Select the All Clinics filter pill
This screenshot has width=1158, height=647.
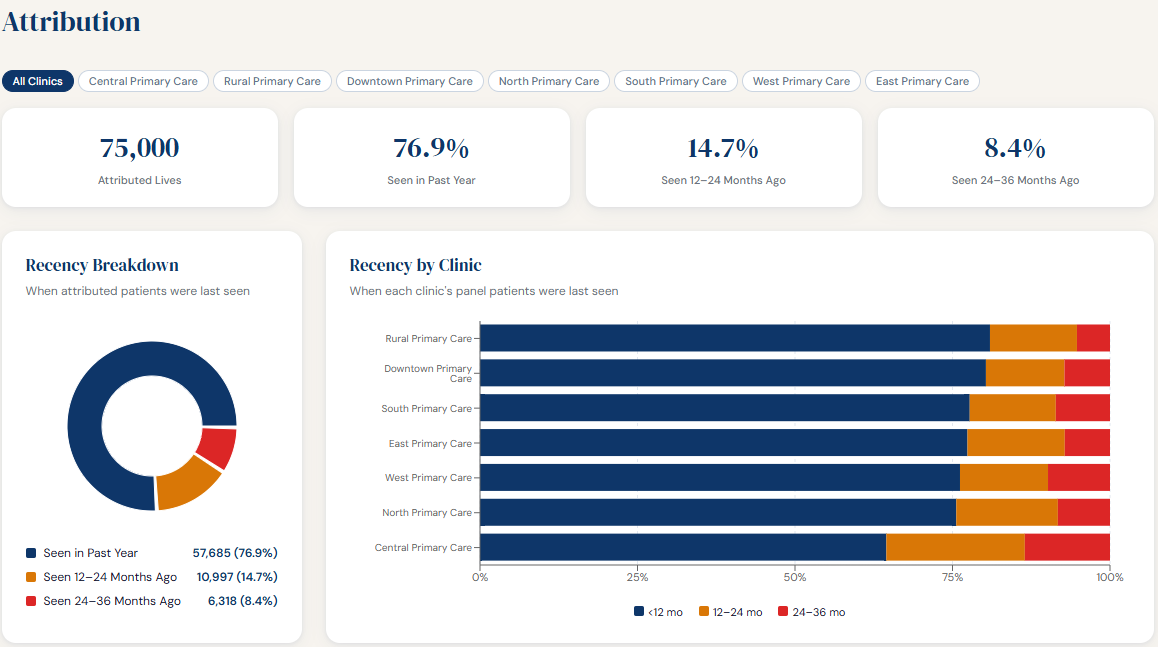click(x=38, y=81)
